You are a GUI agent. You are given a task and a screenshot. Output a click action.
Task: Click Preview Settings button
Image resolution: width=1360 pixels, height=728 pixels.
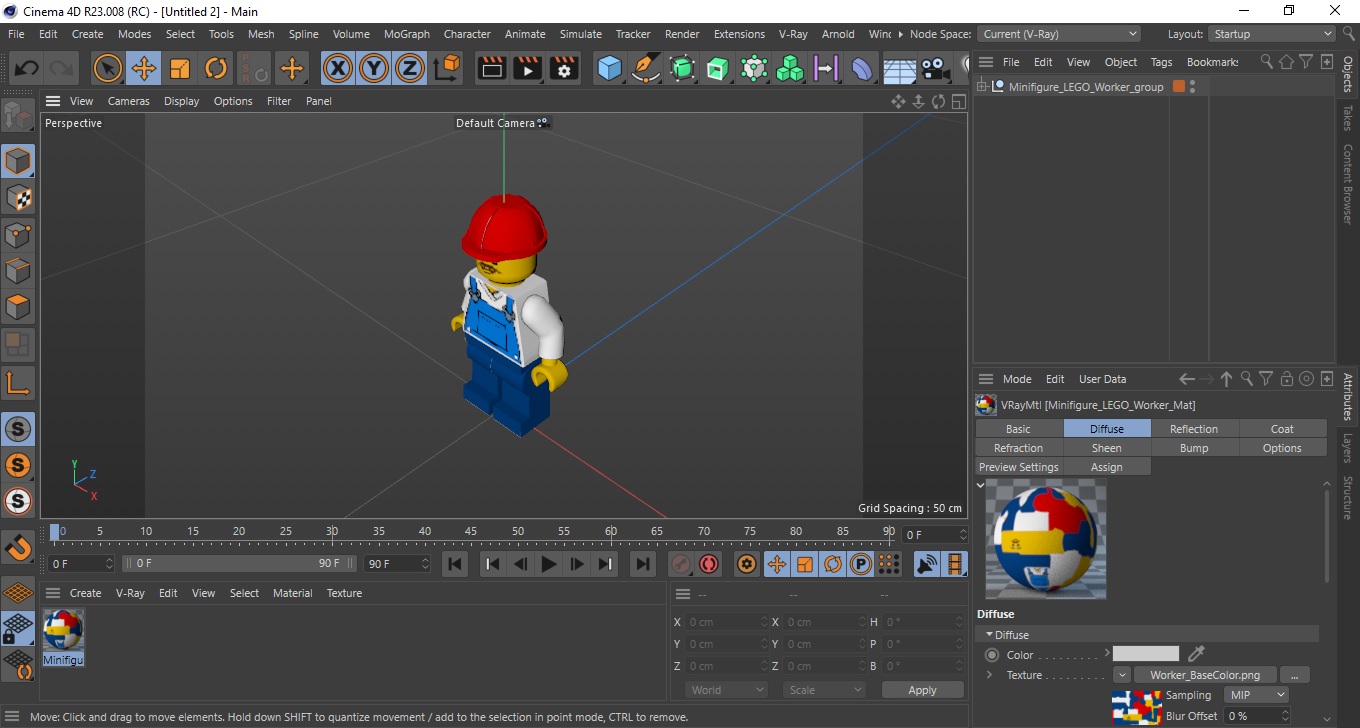click(x=1018, y=467)
